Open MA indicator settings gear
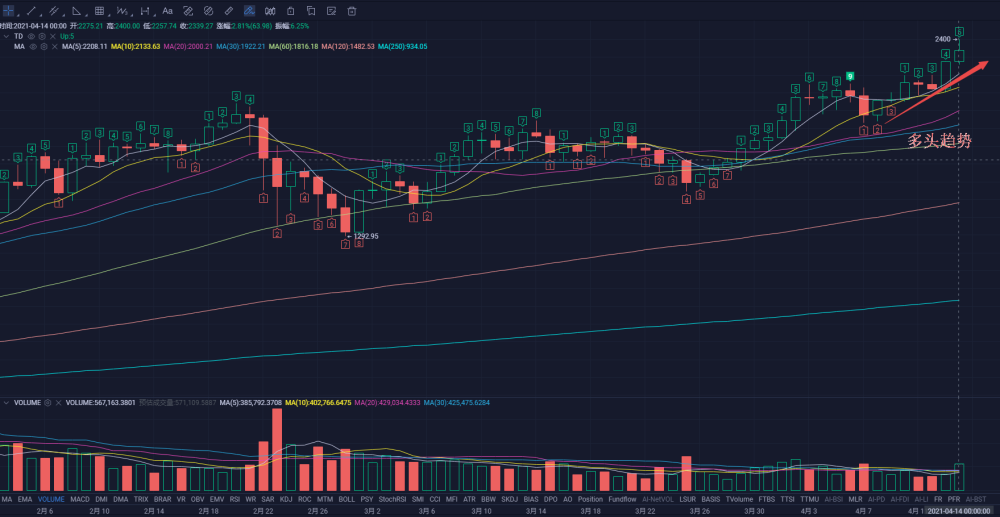 point(43,47)
